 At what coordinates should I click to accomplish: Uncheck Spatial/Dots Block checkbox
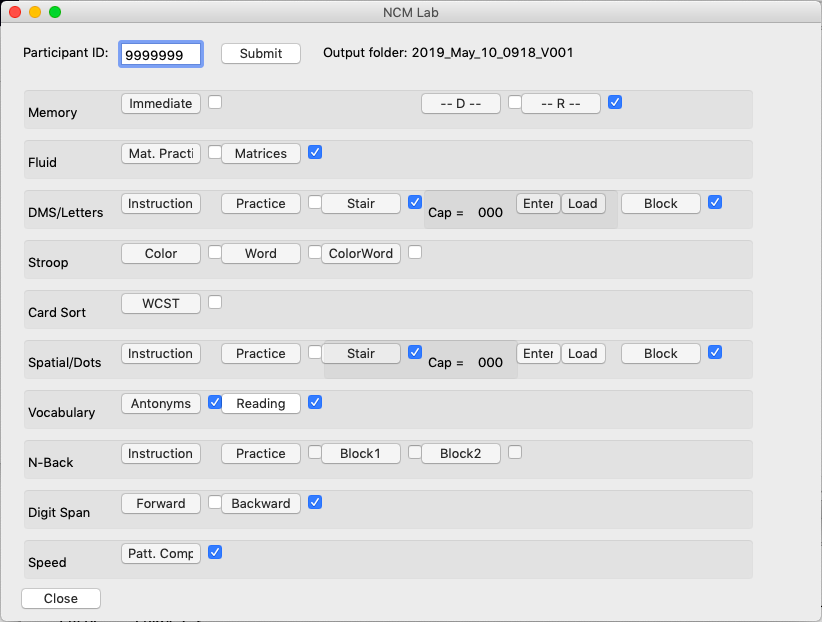[715, 352]
